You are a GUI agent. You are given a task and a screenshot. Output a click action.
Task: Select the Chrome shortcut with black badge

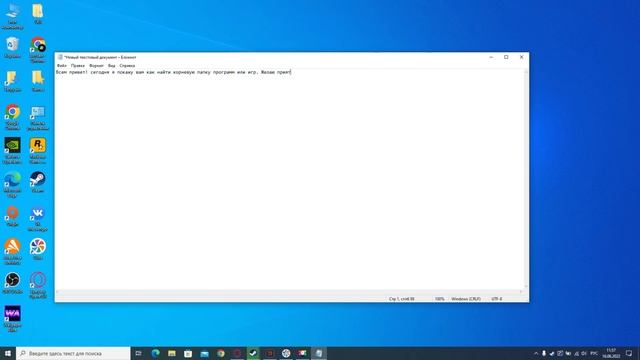pos(38,50)
